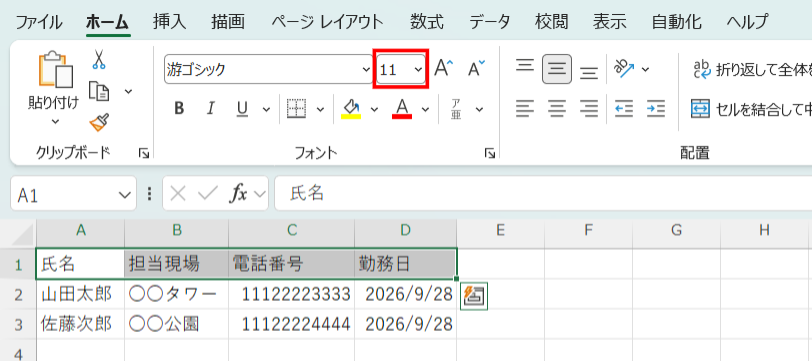Screen dimensions: 812x361
Task: Click the formula bar showing 氏名
Action: point(543,194)
